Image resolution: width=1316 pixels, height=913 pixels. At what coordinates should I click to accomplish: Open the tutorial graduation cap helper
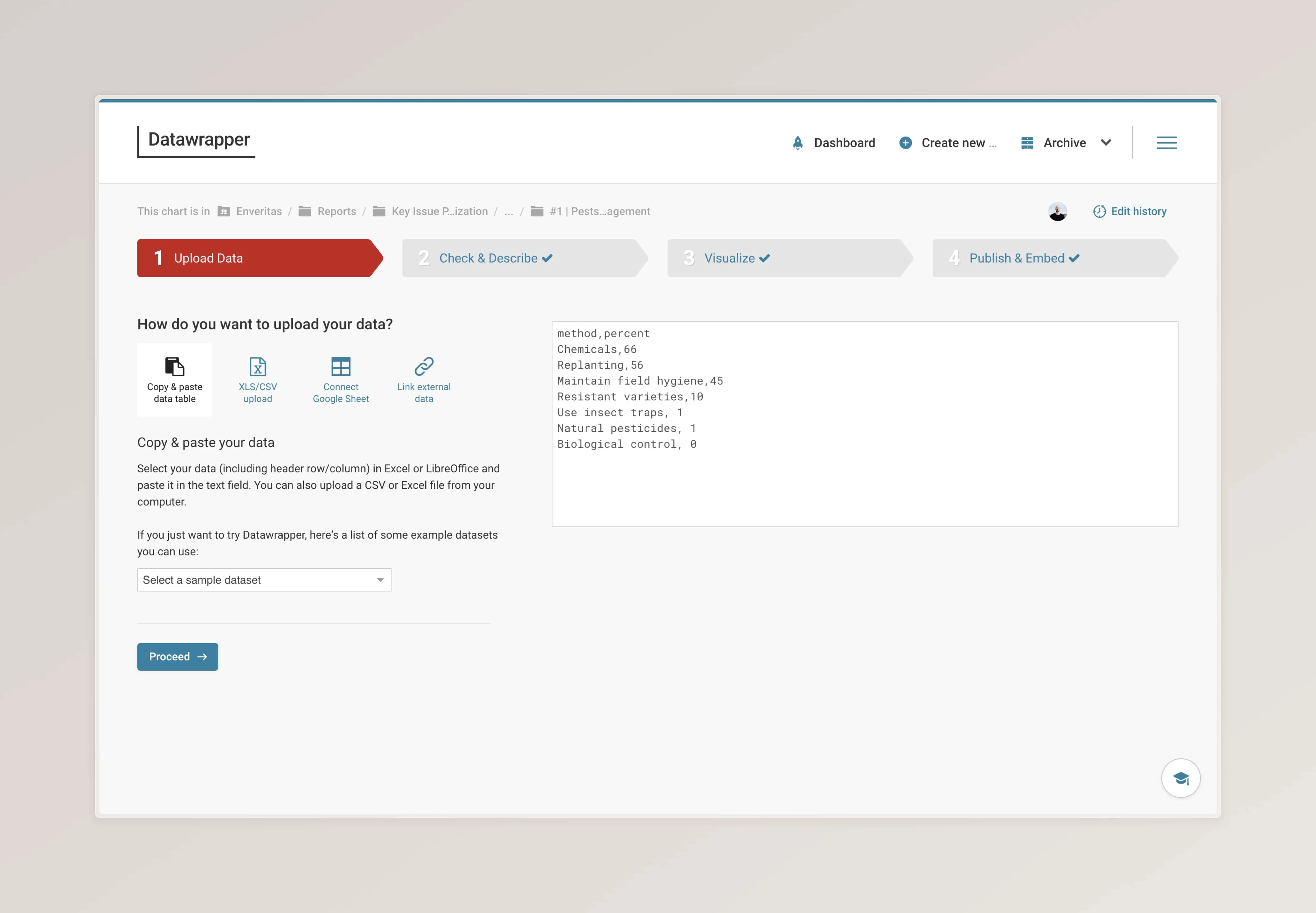(x=1181, y=777)
